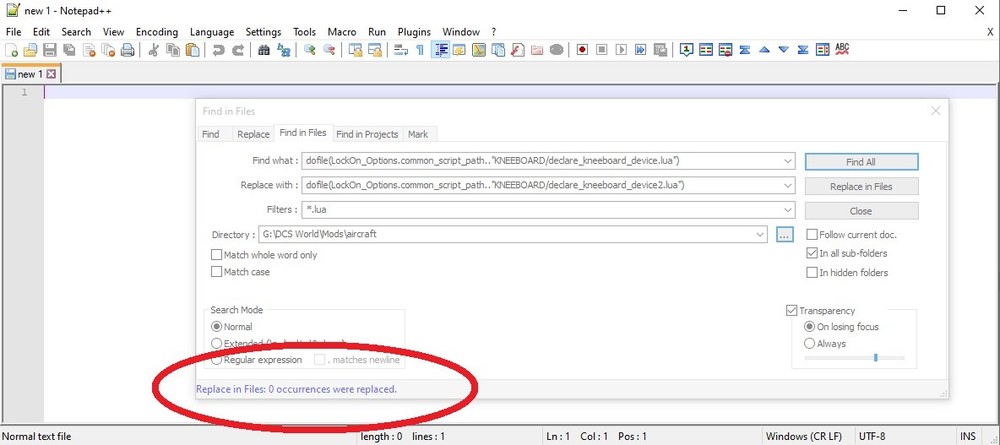Image resolution: width=1000 pixels, height=445 pixels.
Task: Click the Undo arrow icon
Action: pyautogui.click(x=218, y=50)
